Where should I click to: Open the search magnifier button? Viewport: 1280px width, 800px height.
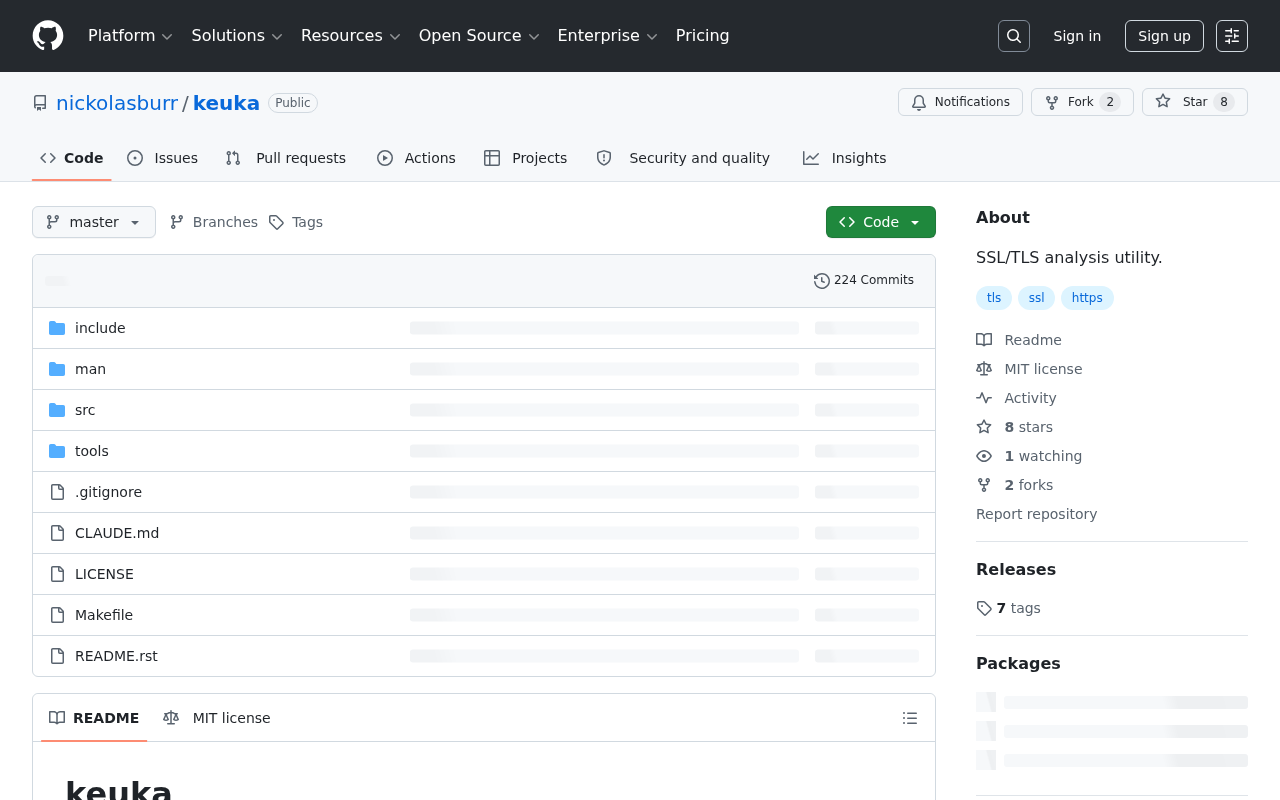(1014, 36)
